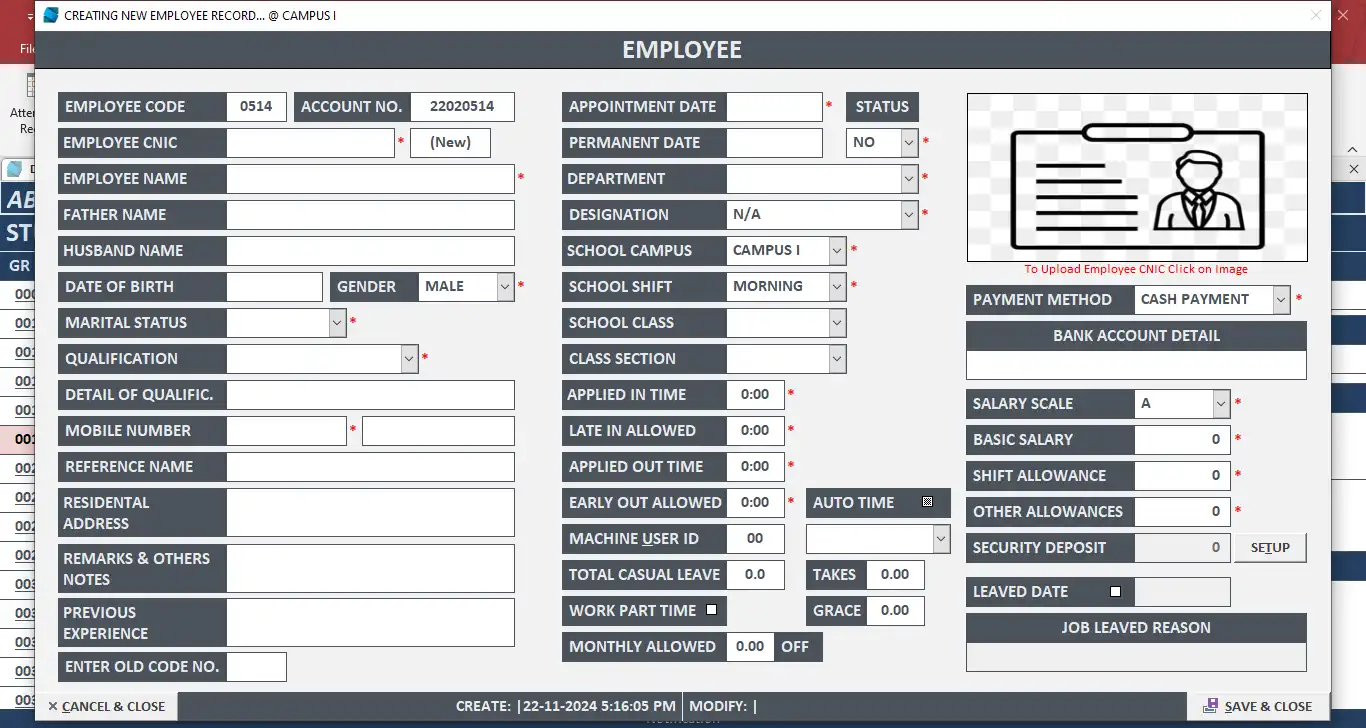Click inside the EMPLOYEE NAME input field
Image resolution: width=1366 pixels, height=728 pixels.
tap(370, 178)
